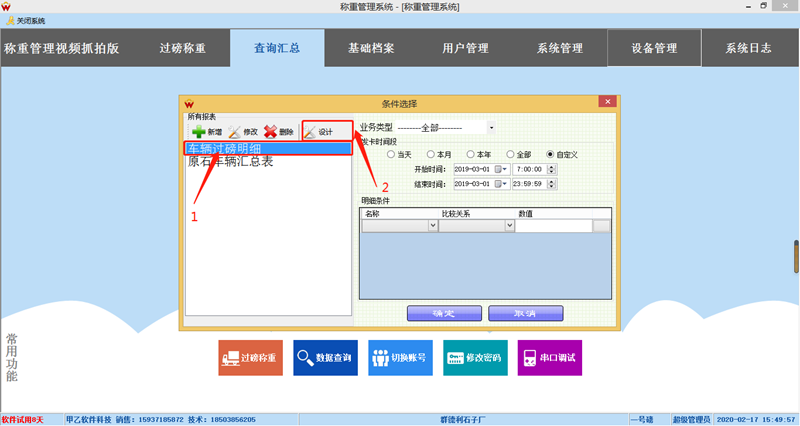This screenshot has width=800, height=426.
Task: Switch to the 基础档案 tab
Action: [371, 48]
